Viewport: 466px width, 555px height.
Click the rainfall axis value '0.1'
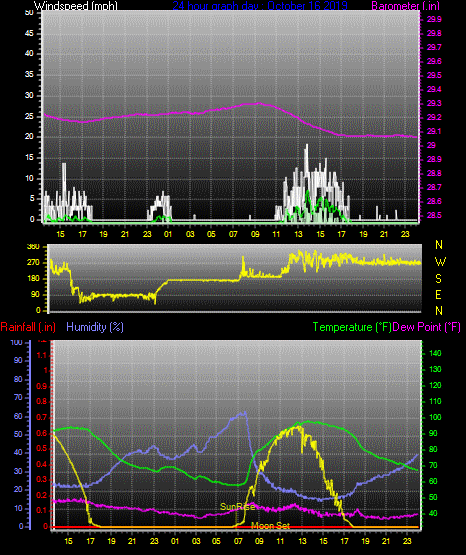pyautogui.click(x=42, y=510)
